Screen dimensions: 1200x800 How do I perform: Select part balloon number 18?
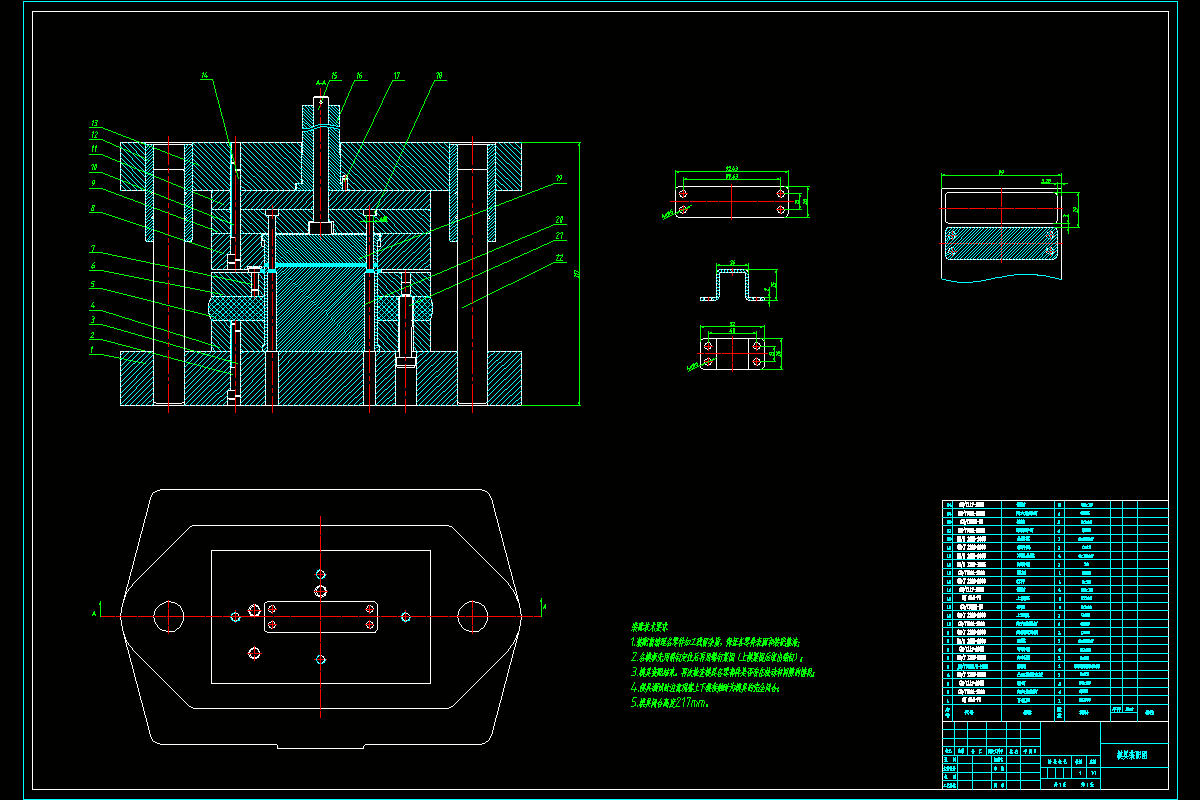pyautogui.click(x=439, y=75)
